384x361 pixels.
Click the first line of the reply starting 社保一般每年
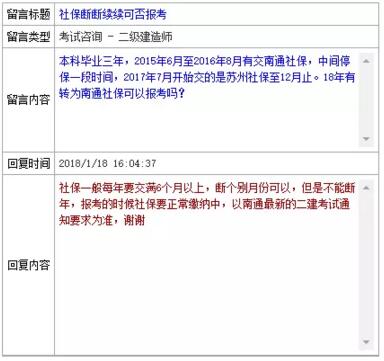coord(207,188)
